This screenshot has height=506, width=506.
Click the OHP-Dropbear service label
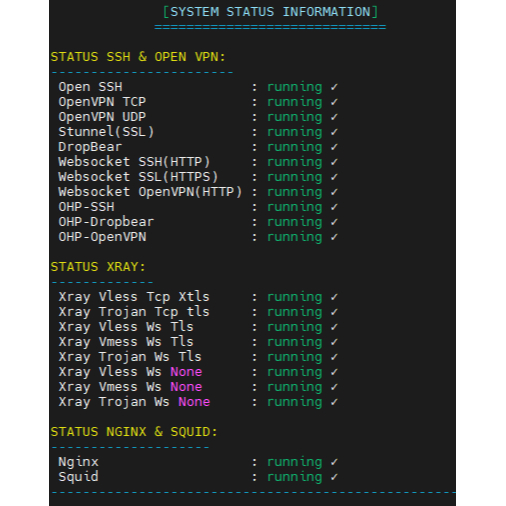click(x=106, y=222)
